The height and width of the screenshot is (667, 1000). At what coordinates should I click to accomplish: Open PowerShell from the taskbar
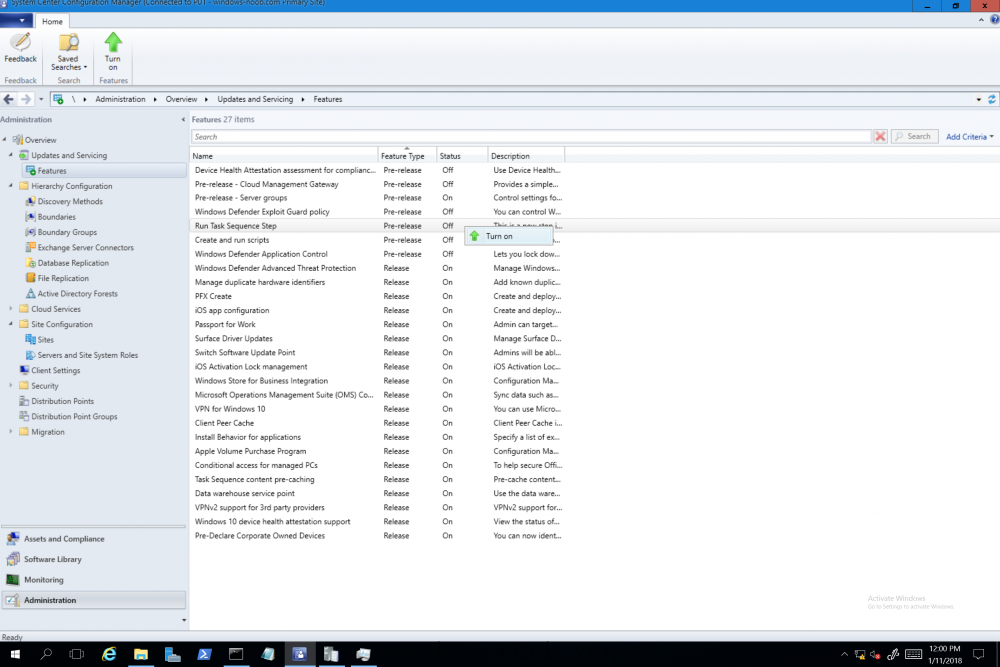[204, 654]
